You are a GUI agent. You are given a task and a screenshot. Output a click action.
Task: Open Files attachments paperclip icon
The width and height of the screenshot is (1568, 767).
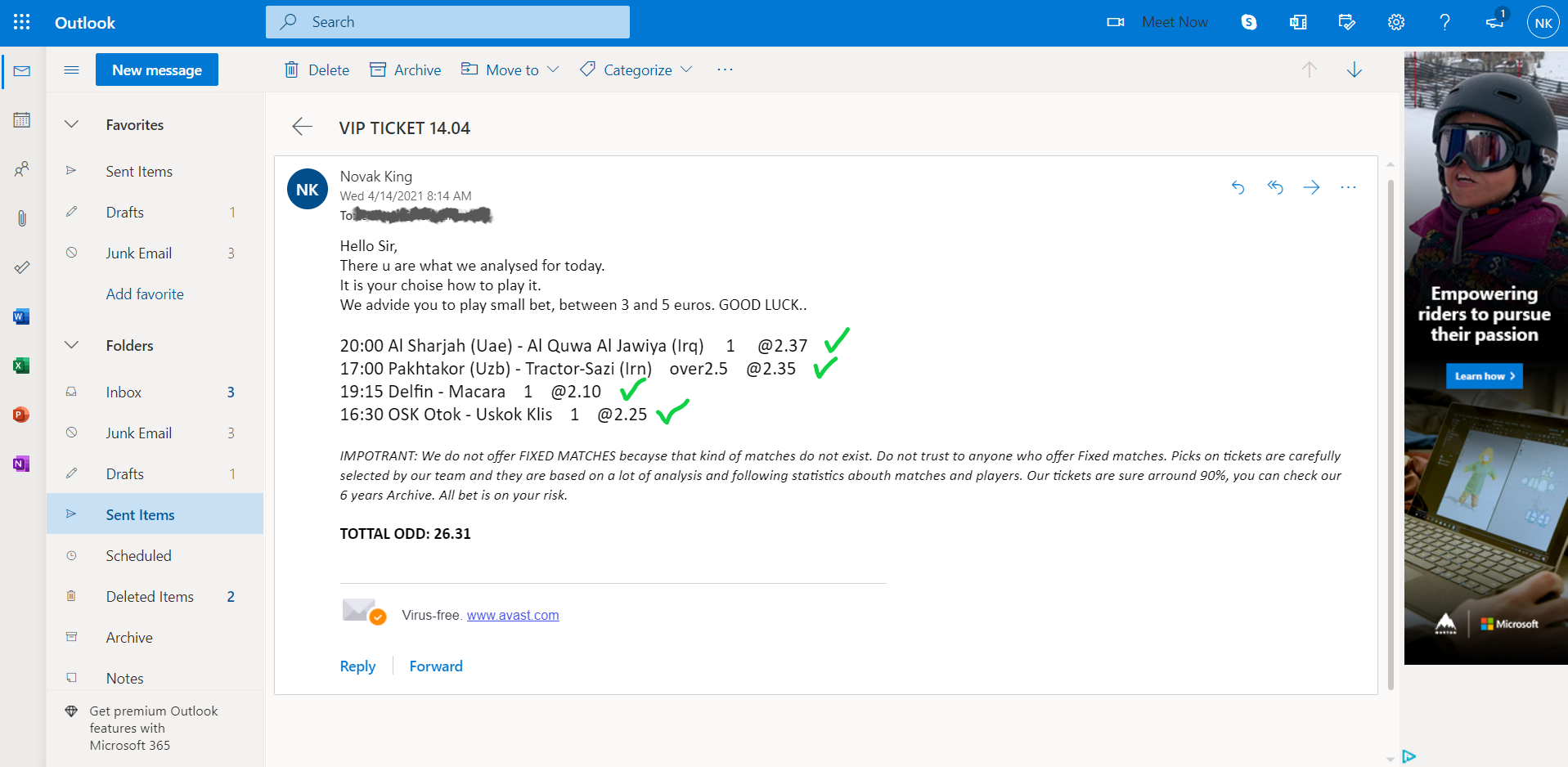tap(22, 218)
